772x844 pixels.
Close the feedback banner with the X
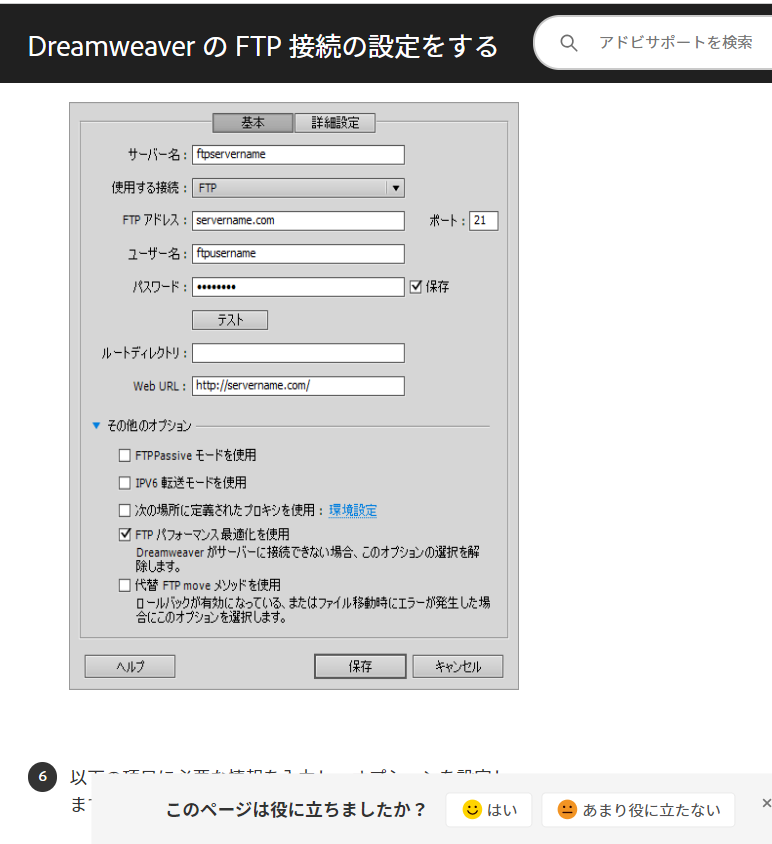click(767, 803)
